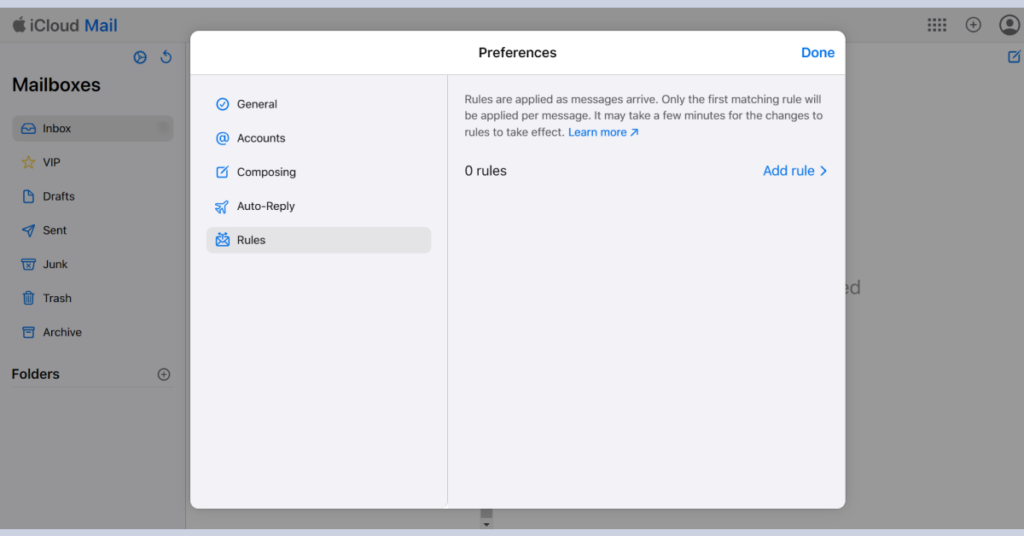Click the account profile avatar icon
The width and height of the screenshot is (1024, 536).
1009,25
